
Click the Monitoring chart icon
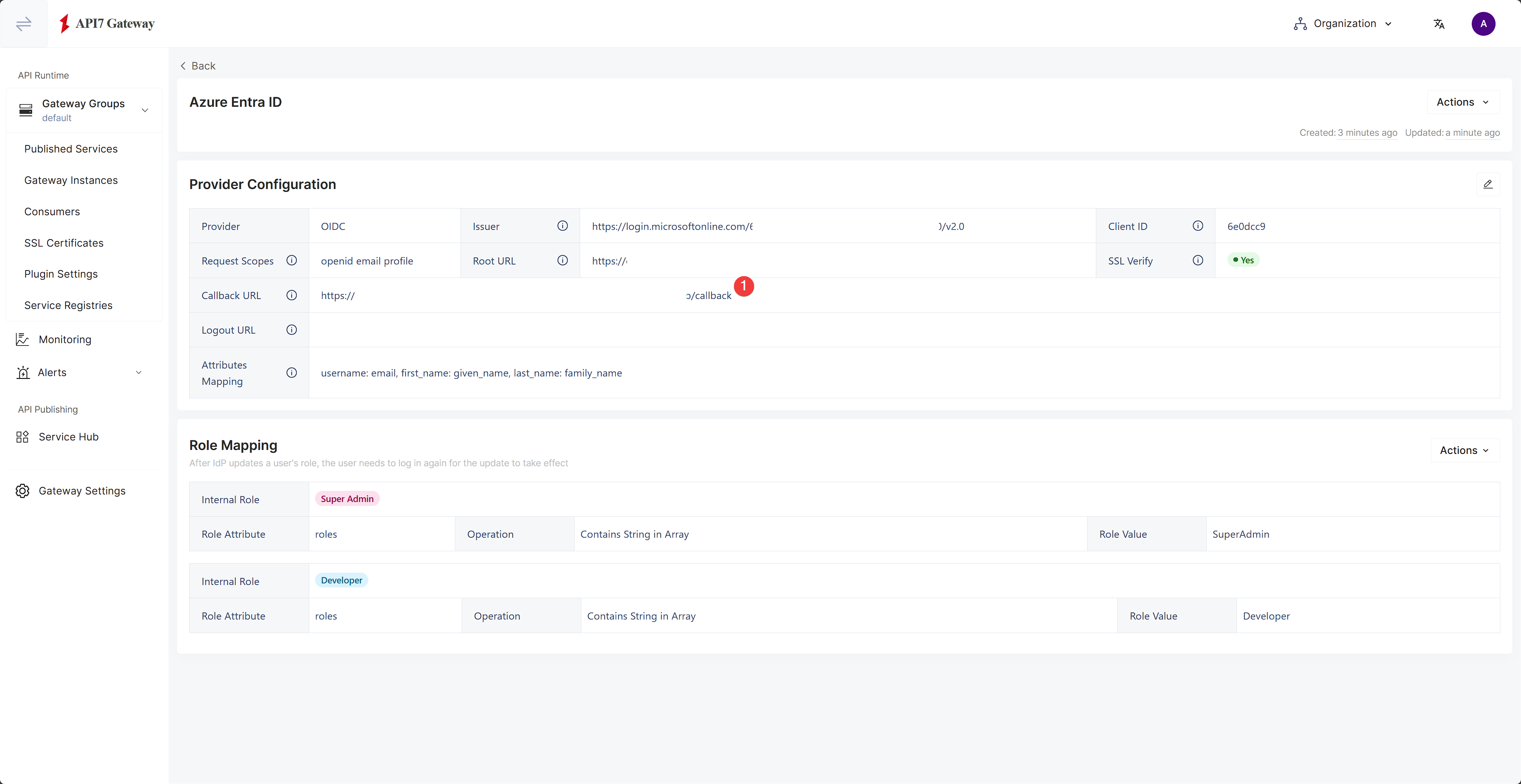click(22, 340)
